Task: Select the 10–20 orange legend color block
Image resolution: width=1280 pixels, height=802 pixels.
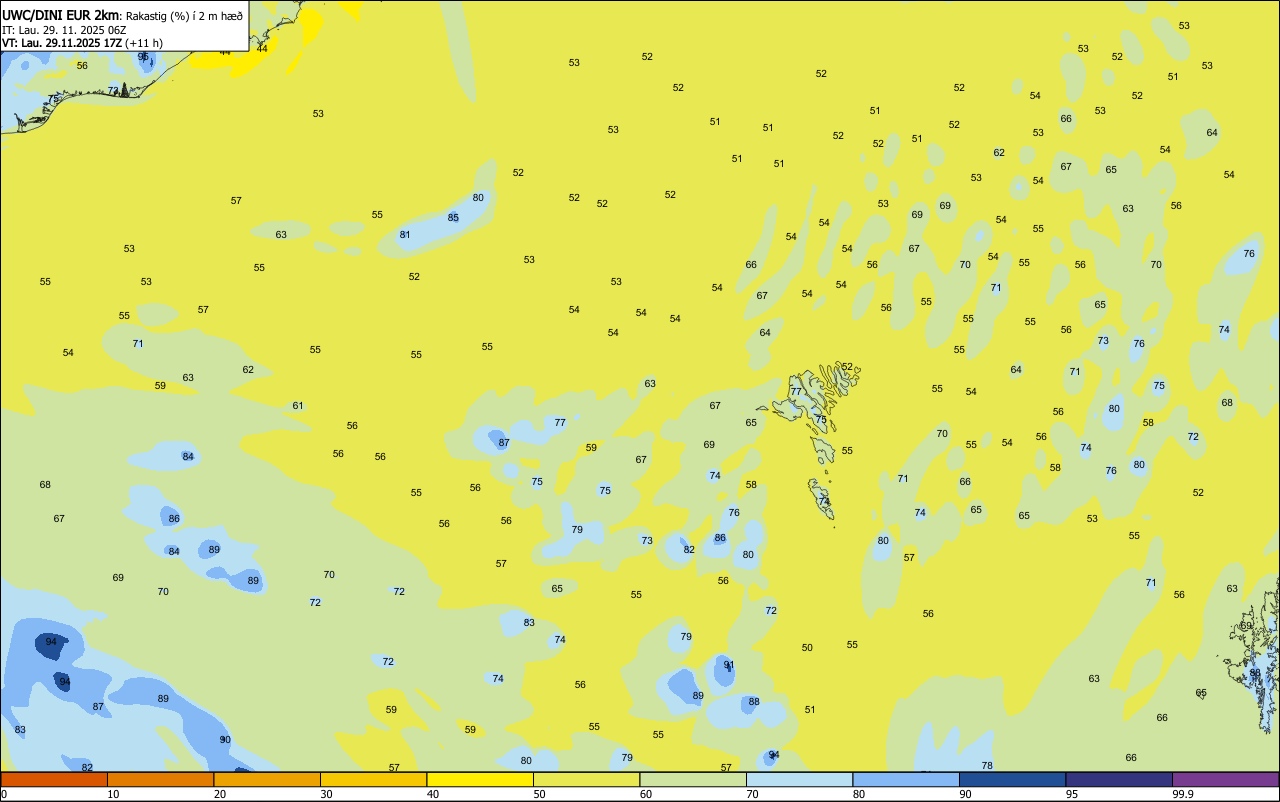Action: click(160, 779)
